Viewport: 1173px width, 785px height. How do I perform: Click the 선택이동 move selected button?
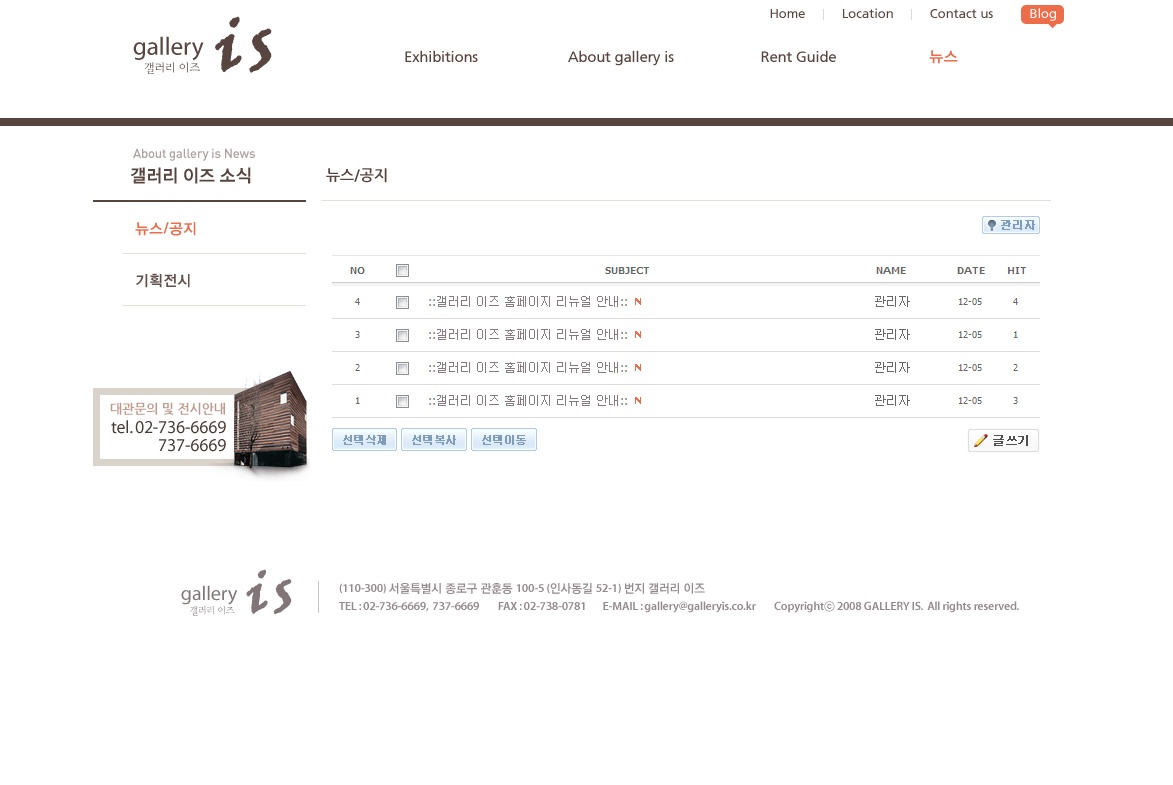pyautogui.click(x=503, y=440)
